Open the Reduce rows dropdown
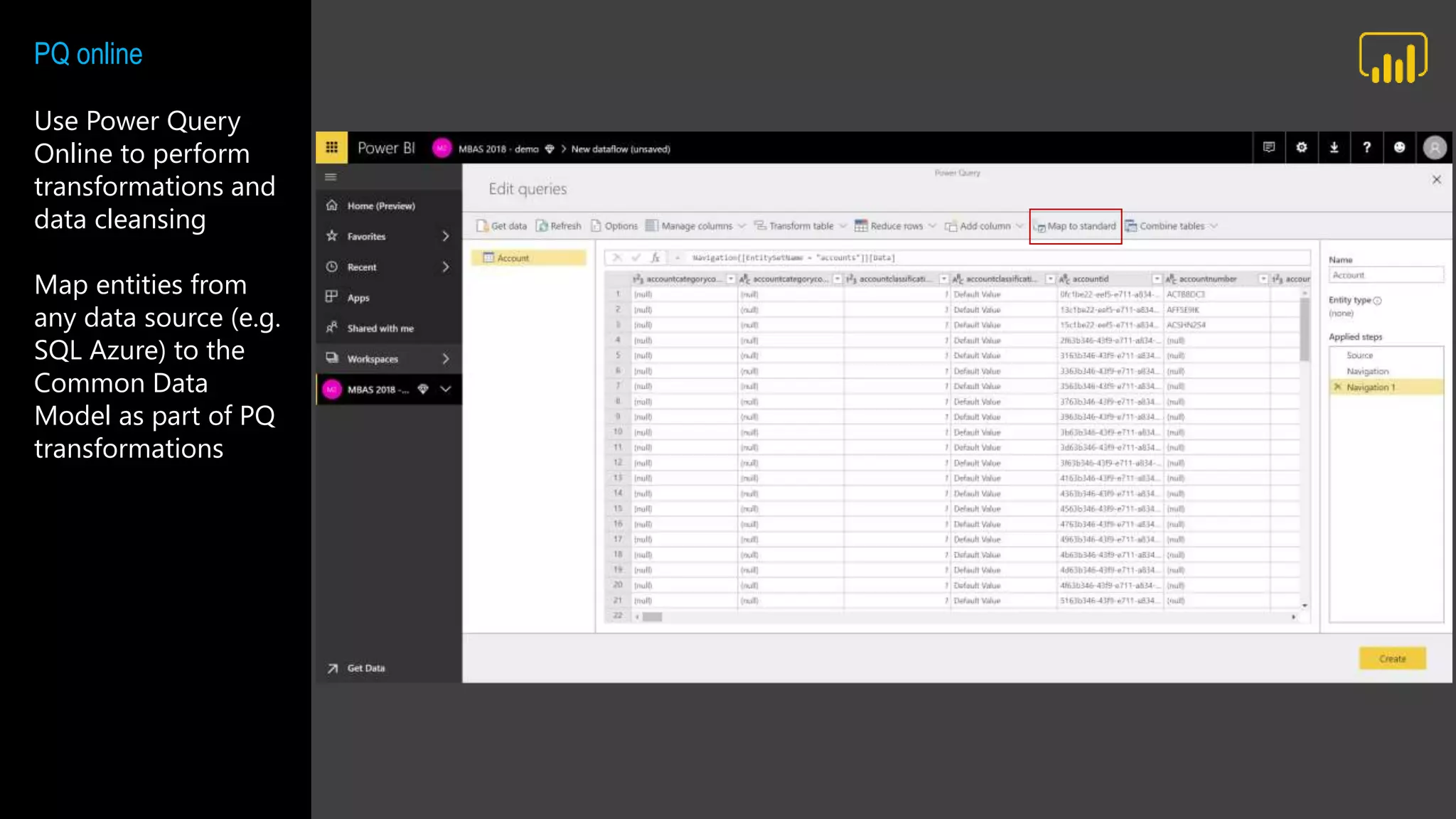The width and height of the screenshot is (1456, 819). pyautogui.click(x=895, y=225)
